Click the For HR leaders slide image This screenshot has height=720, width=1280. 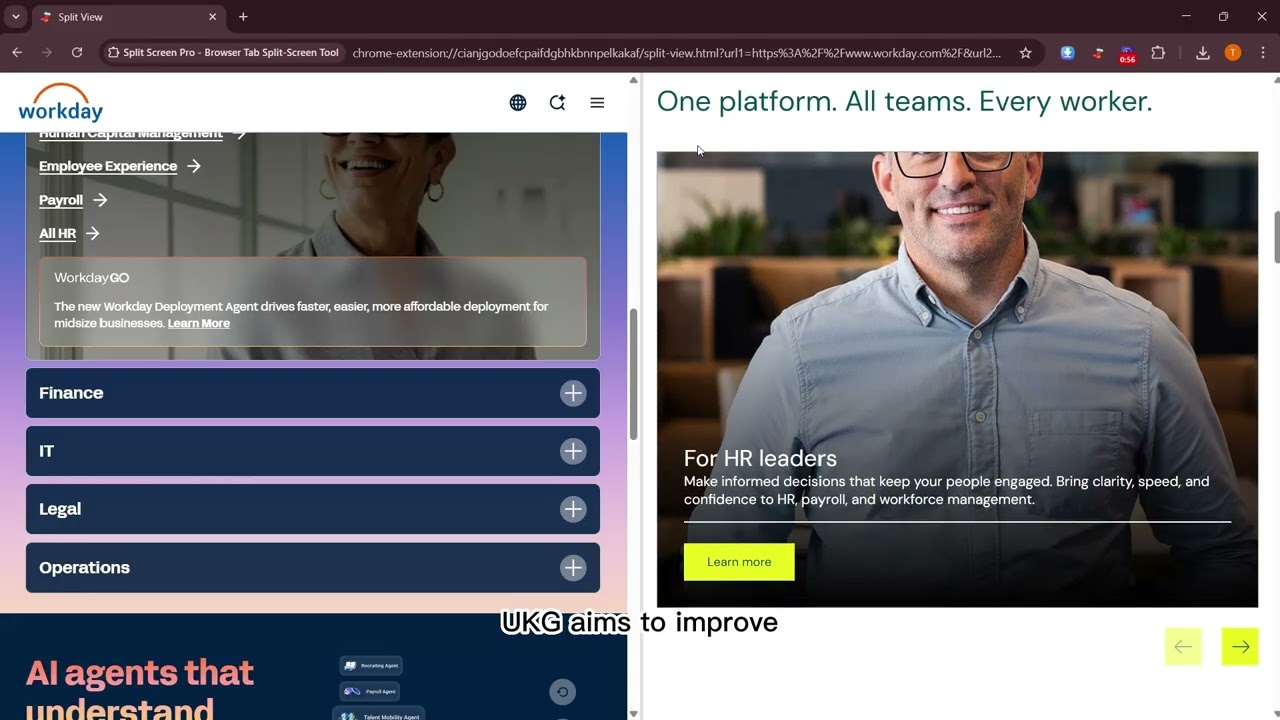coord(957,379)
